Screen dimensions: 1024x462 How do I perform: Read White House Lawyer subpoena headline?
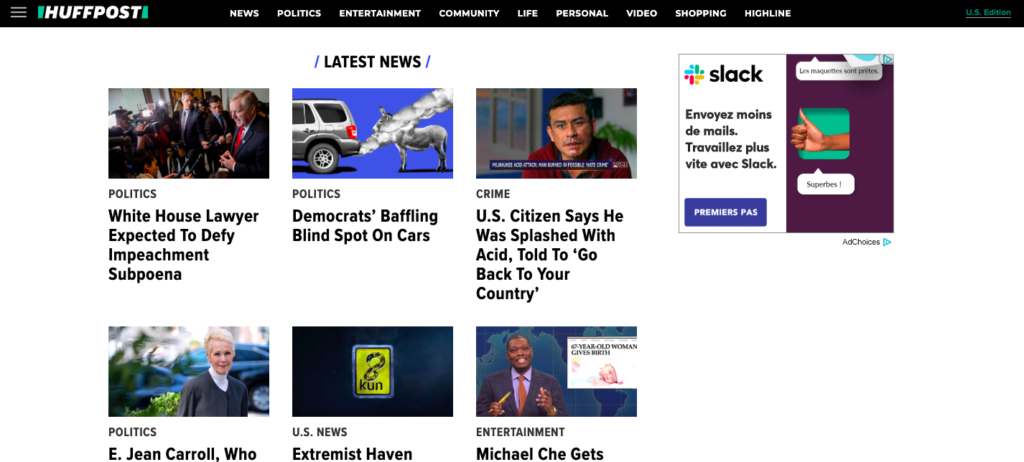coord(184,245)
